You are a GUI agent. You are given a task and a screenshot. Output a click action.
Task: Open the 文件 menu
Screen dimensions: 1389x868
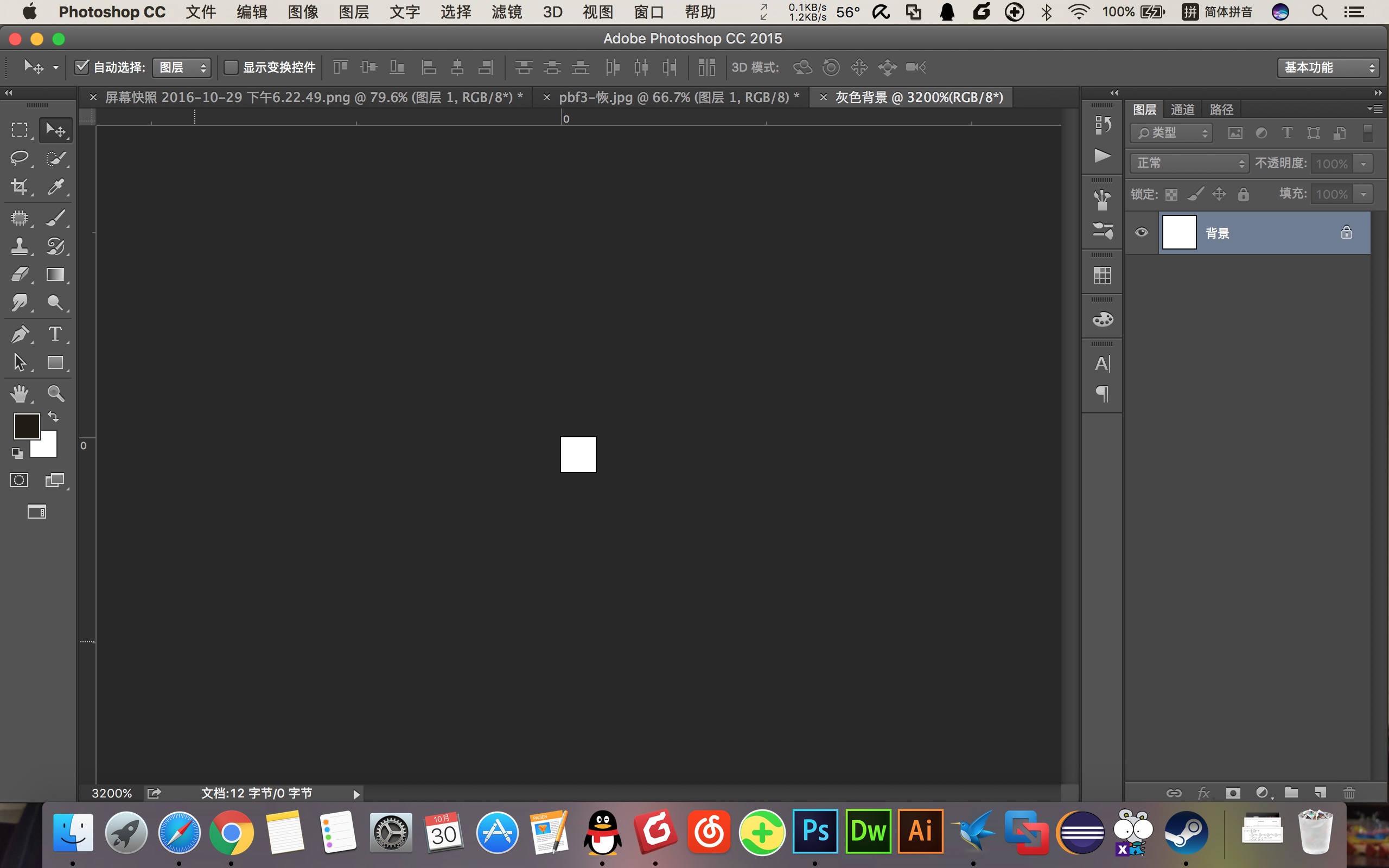coord(201,11)
